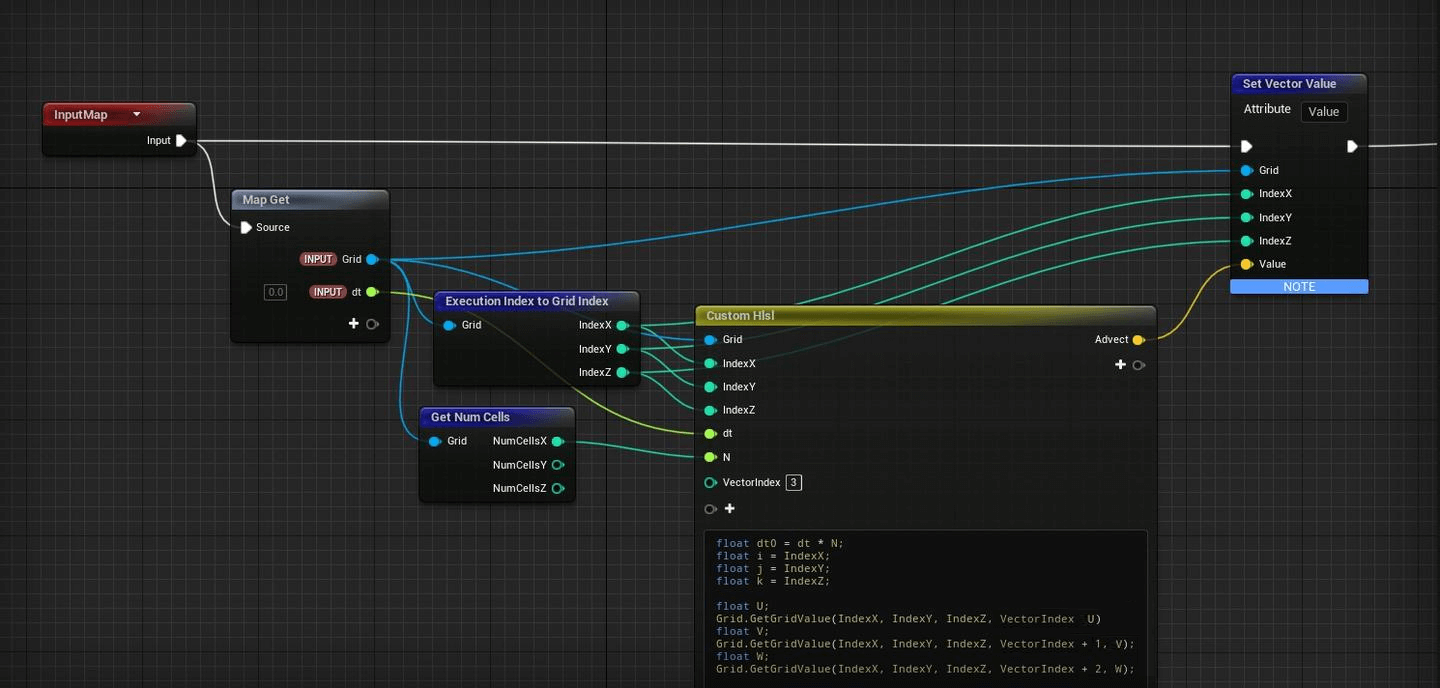Image resolution: width=1440 pixels, height=688 pixels.
Task: Click the NumCellsY output pin
Action: [558, 465]
